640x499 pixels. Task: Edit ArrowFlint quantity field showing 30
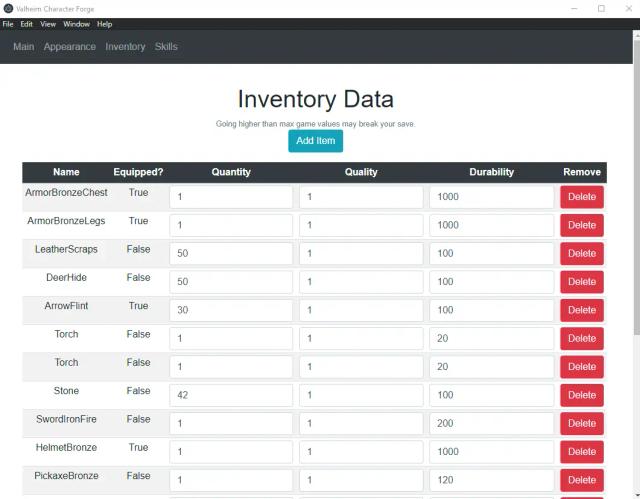(x=231, y=310)
